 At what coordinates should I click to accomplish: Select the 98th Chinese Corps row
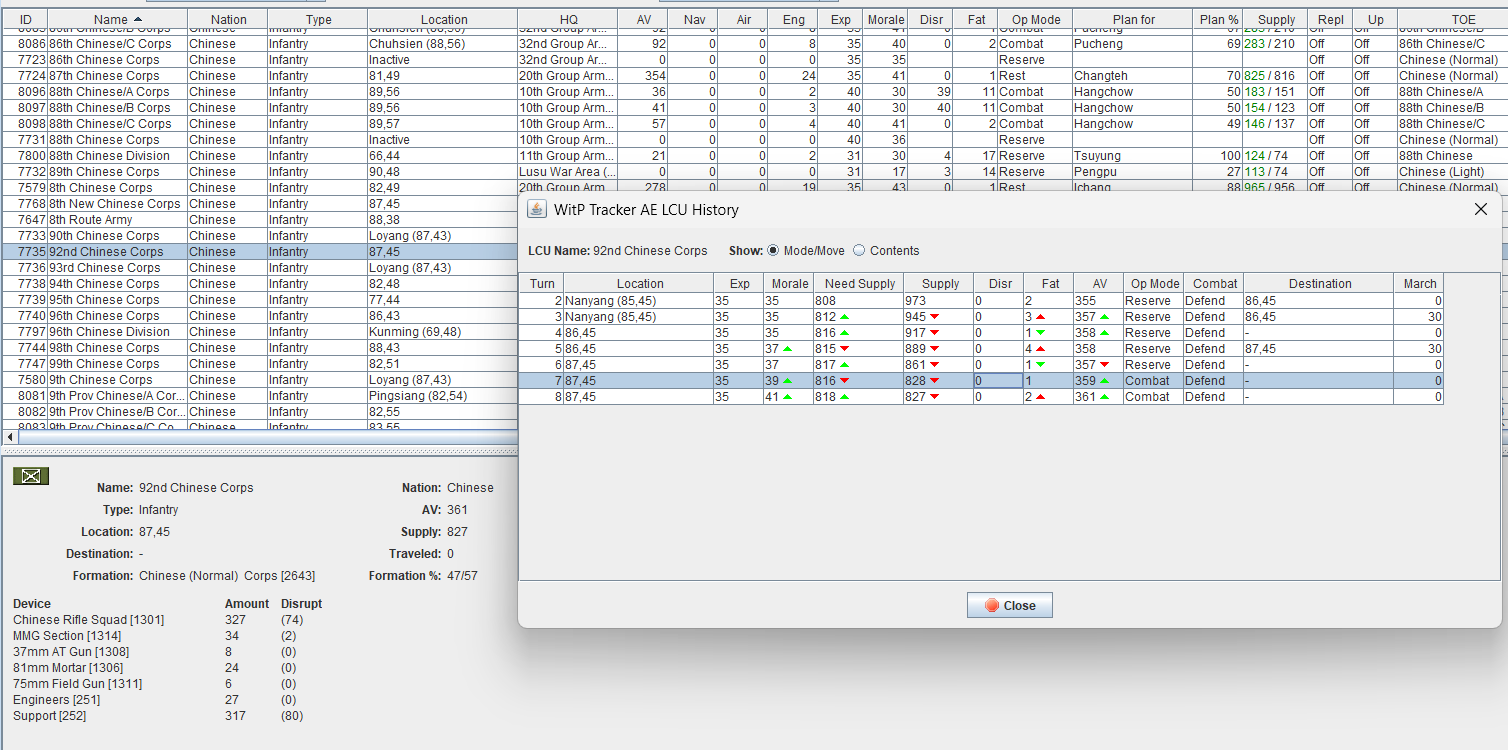coord(260,348)
